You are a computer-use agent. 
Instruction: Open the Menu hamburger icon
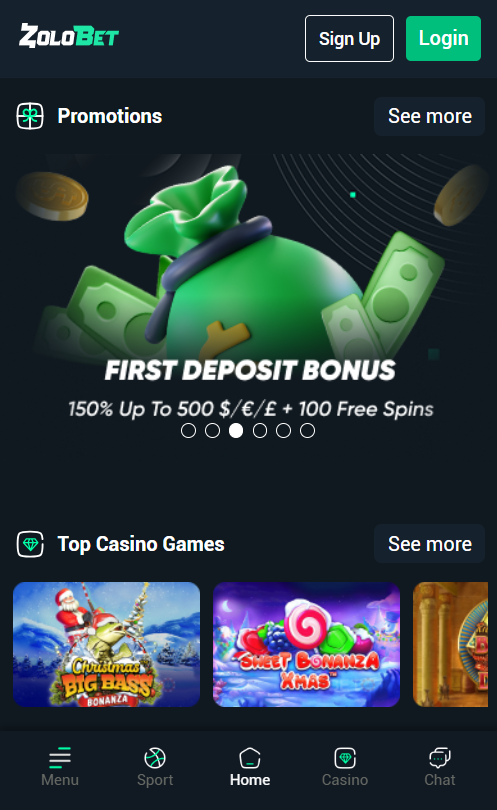pyautogui.click(x=60, y=757)
